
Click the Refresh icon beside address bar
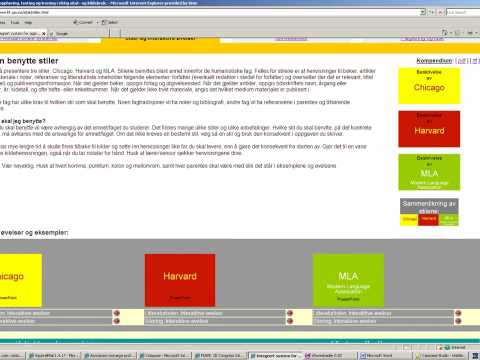(432, 12)
